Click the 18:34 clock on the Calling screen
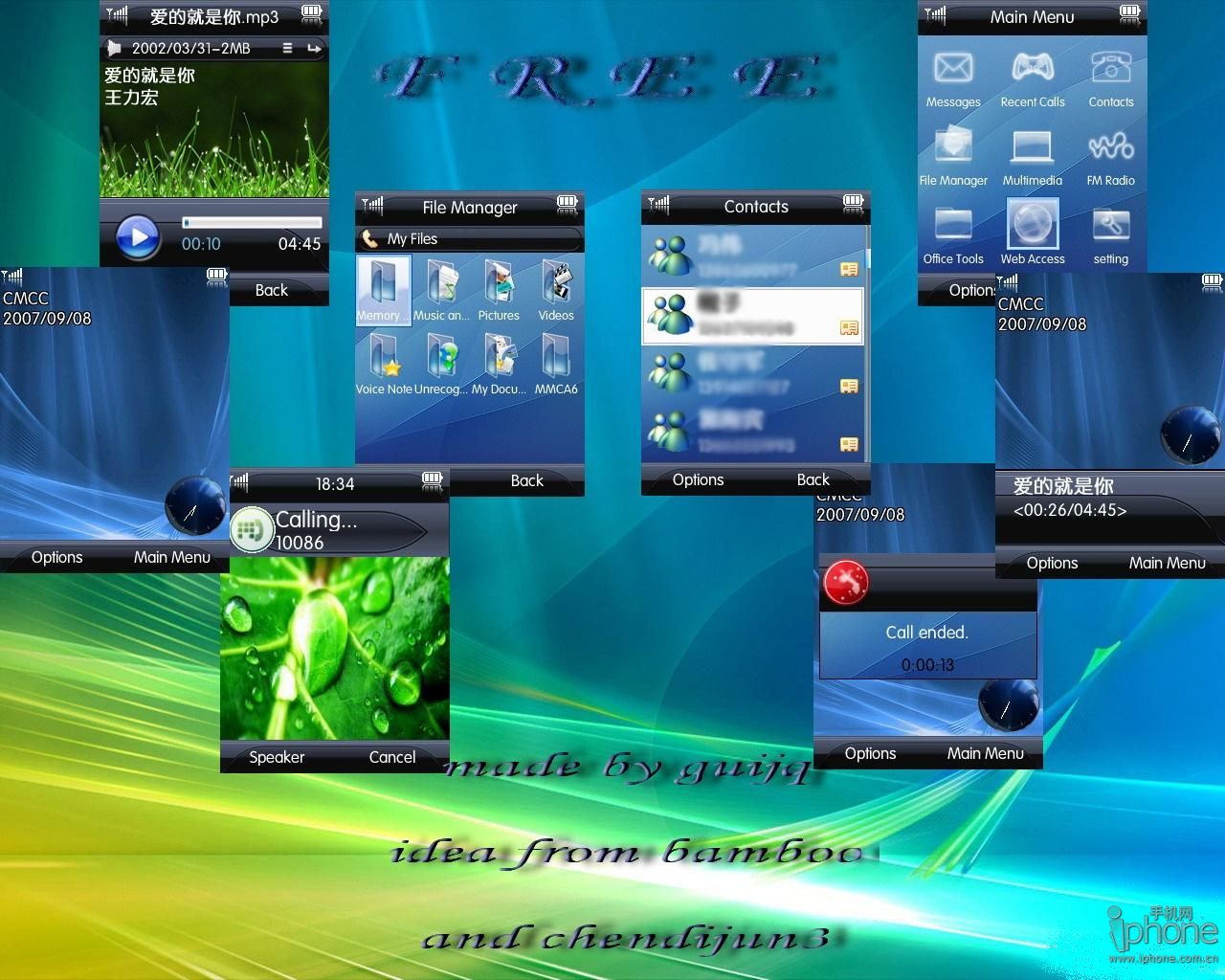1225x980 pixels. coord(335,484)
